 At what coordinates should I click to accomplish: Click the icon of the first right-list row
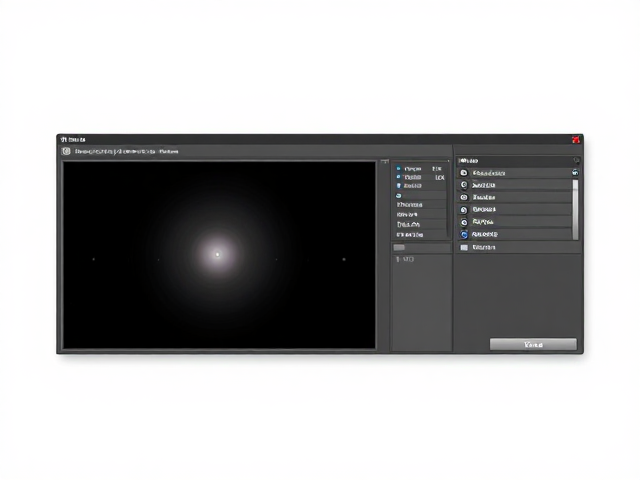(x=464, y=173)
